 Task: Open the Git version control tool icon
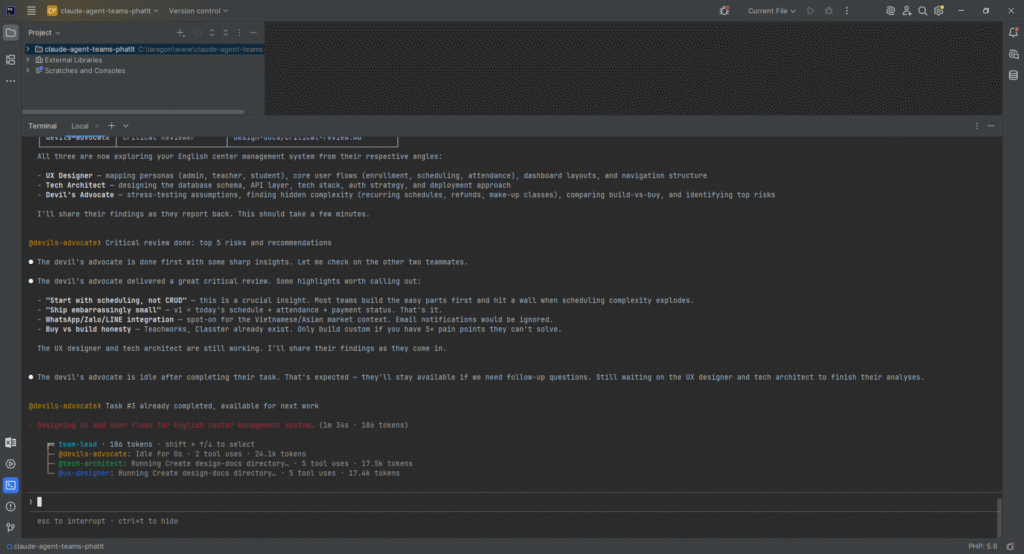tap(11, 527)
